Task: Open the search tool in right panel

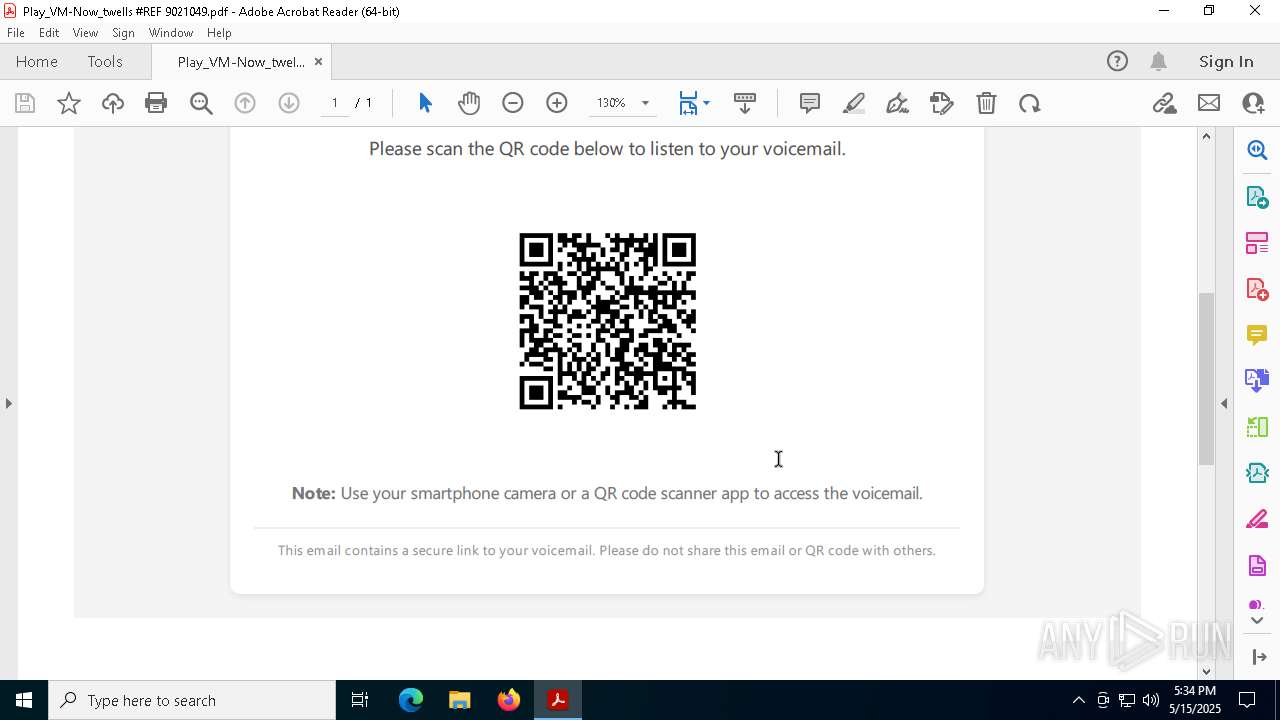Action: pyautogui.click(x=1257, y=150)
